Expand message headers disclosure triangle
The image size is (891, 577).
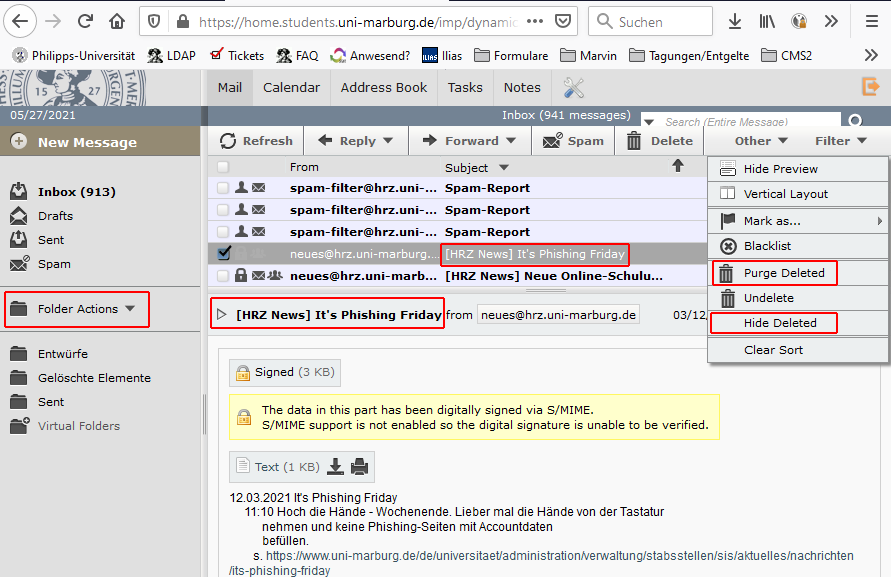coord(222,314)
